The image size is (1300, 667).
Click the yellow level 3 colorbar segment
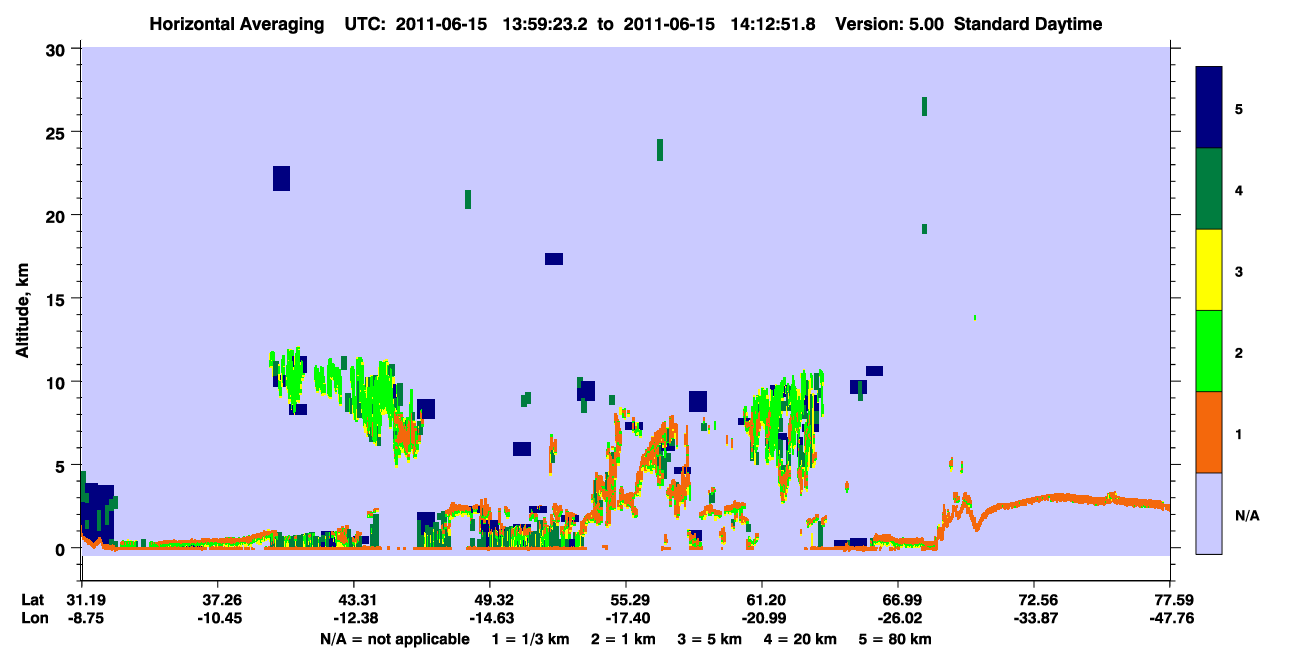[1209, 270]
